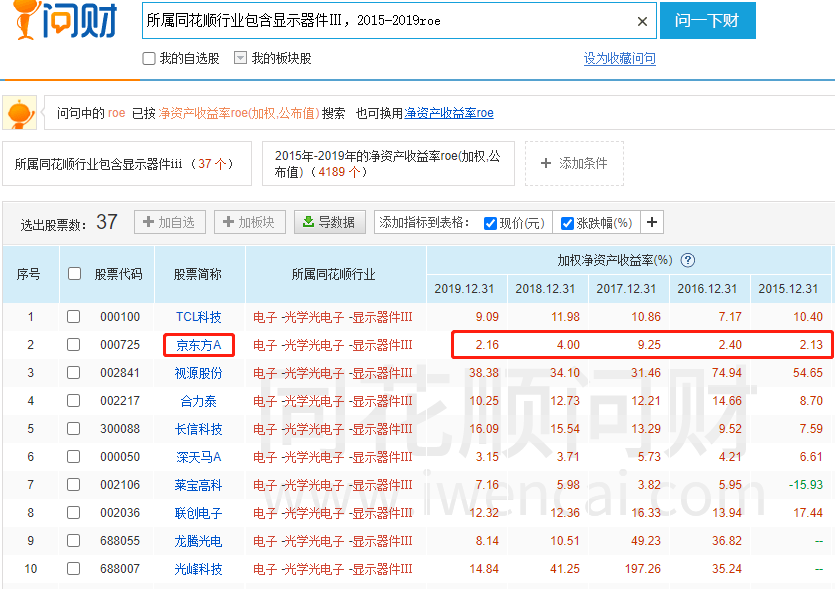The width and height of the screenshot is (835, 589).
Task: Clear the search box with X icon
Action: (642, 21)
